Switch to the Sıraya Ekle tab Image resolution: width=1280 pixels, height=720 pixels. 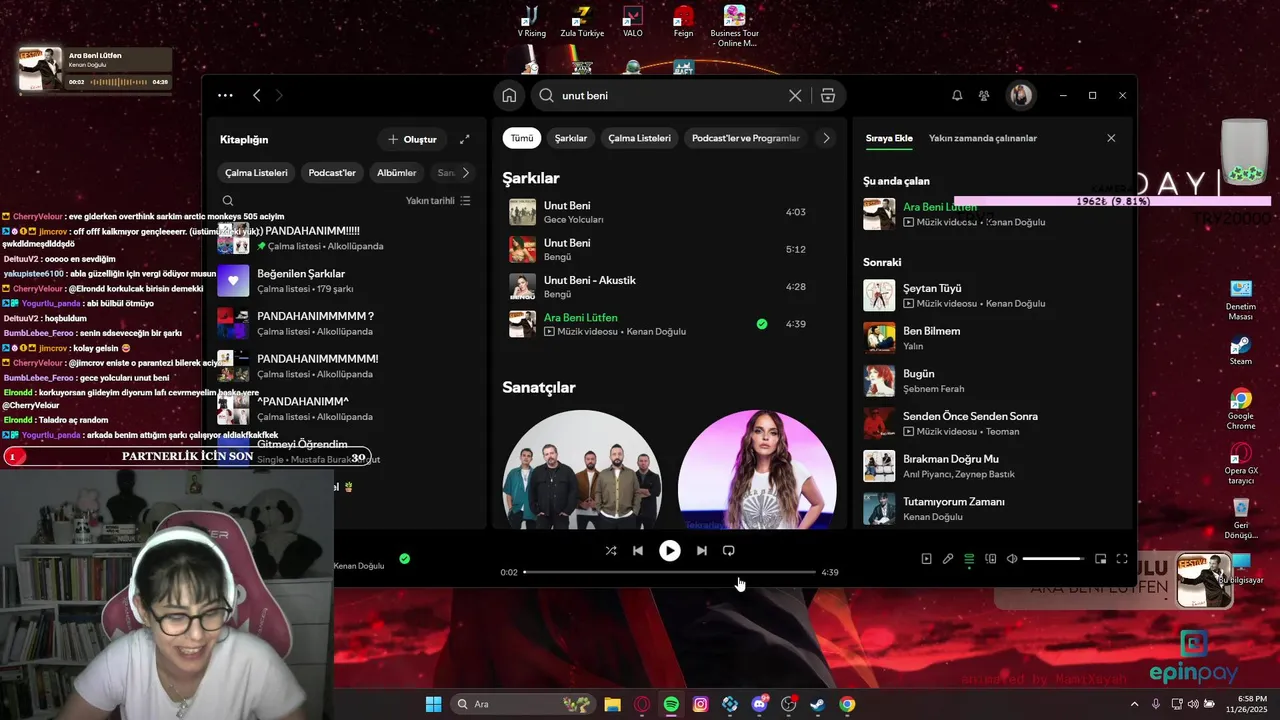(x=889, y=139)
